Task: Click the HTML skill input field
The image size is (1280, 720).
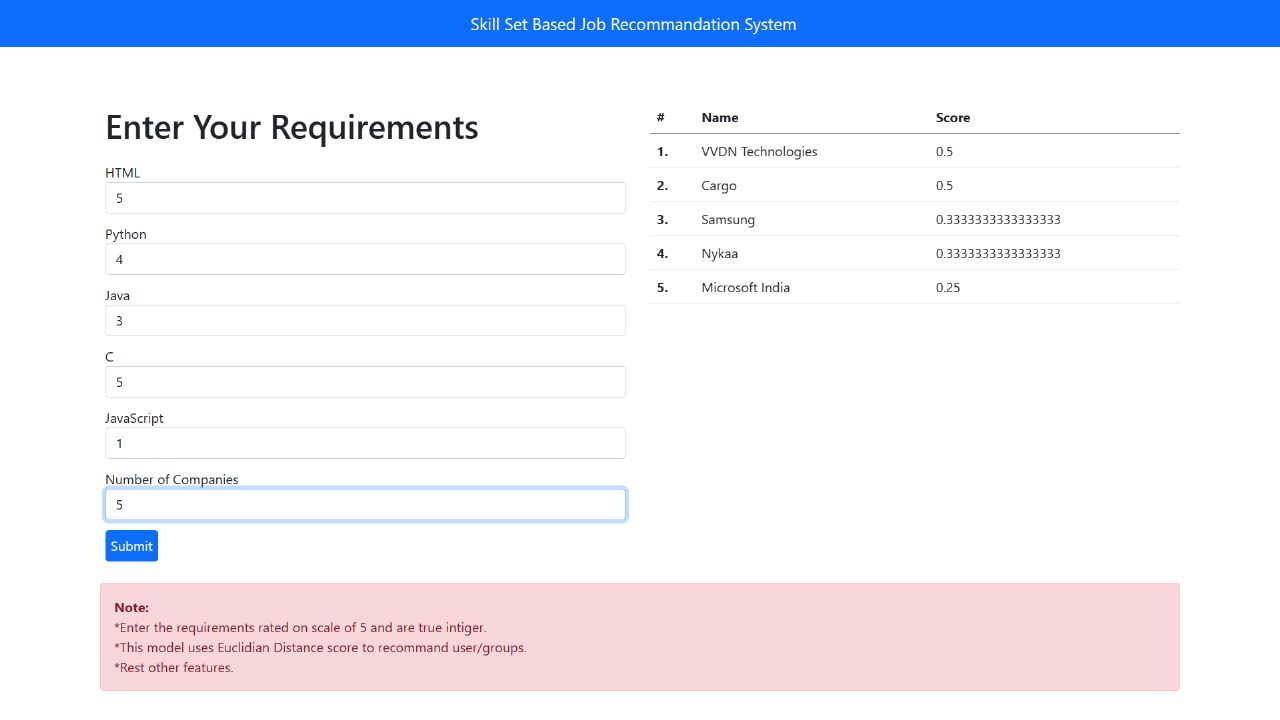Action: click(365, 198)
